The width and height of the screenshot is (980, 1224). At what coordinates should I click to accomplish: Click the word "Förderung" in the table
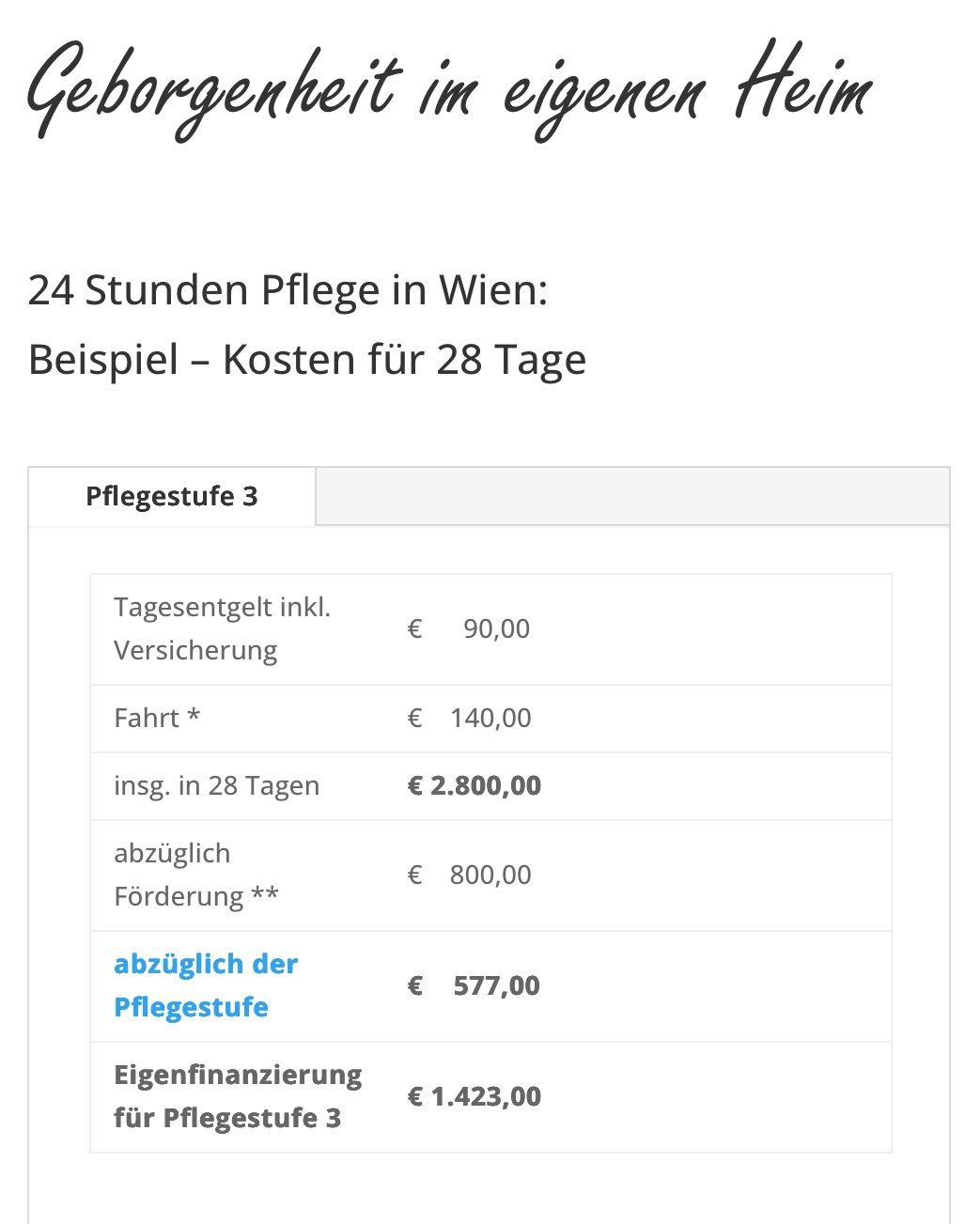178,896
